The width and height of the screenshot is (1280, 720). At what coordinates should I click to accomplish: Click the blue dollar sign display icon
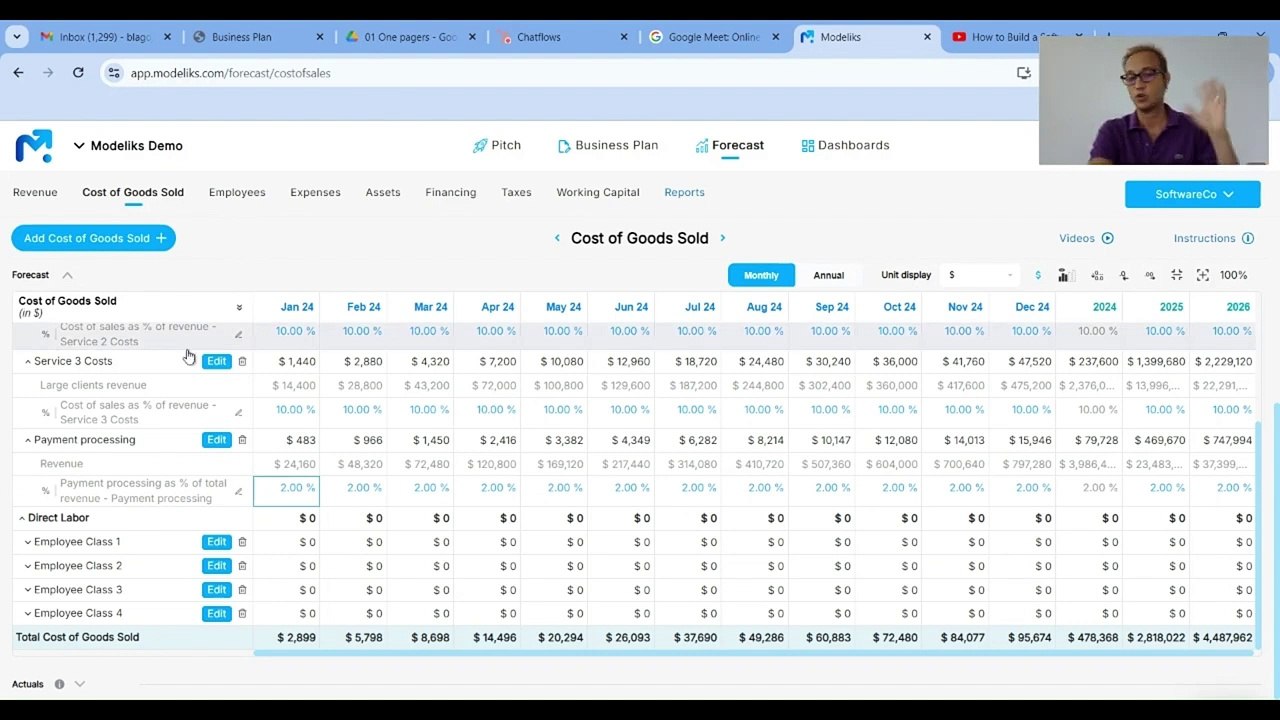click(x=1038, y=275)
